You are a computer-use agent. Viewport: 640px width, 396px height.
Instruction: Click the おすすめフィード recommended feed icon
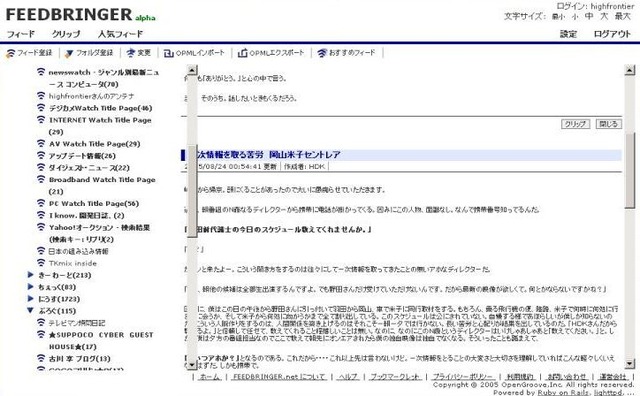point(322,53)
